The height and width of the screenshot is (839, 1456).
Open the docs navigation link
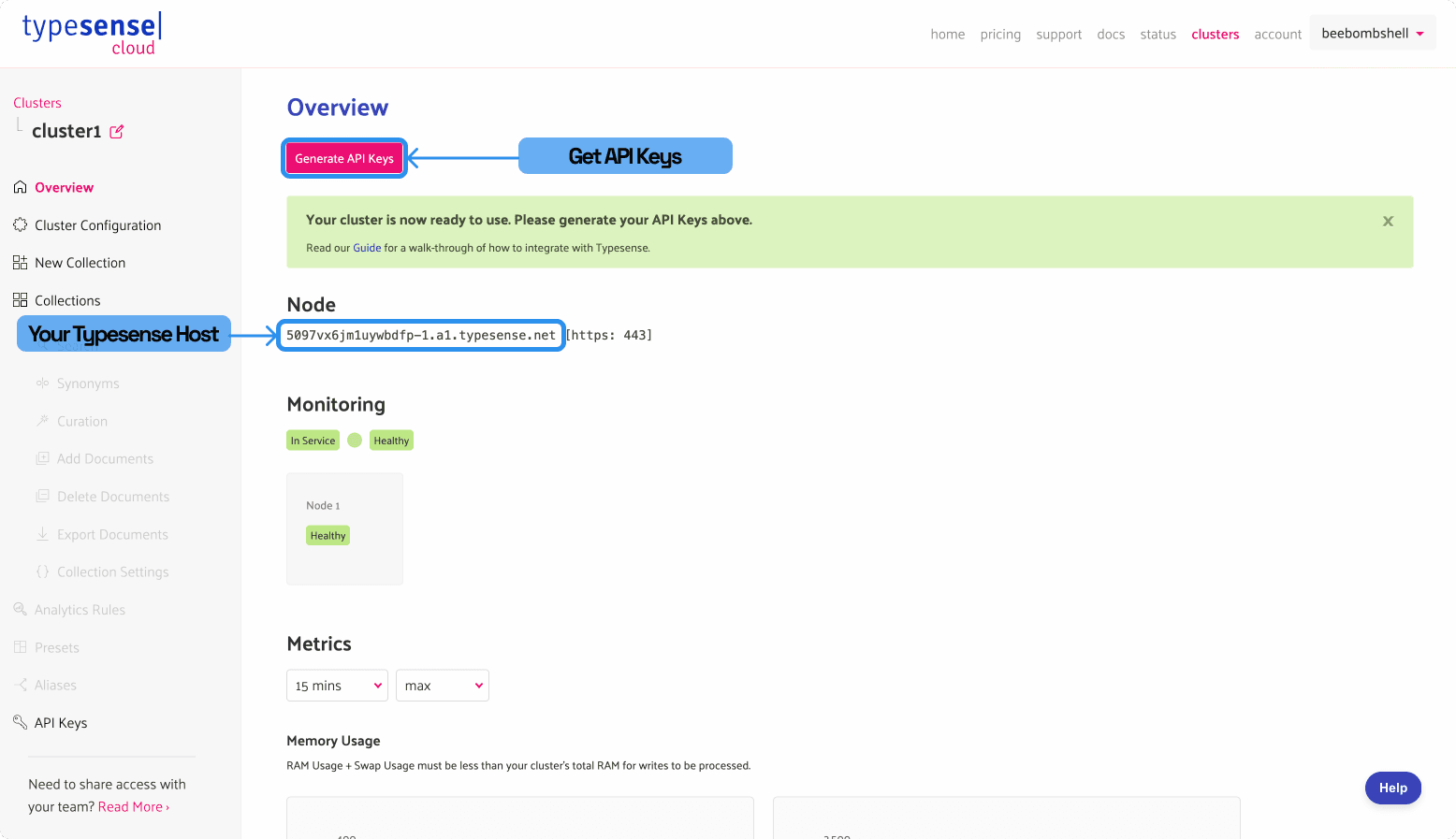(1111, 35)
